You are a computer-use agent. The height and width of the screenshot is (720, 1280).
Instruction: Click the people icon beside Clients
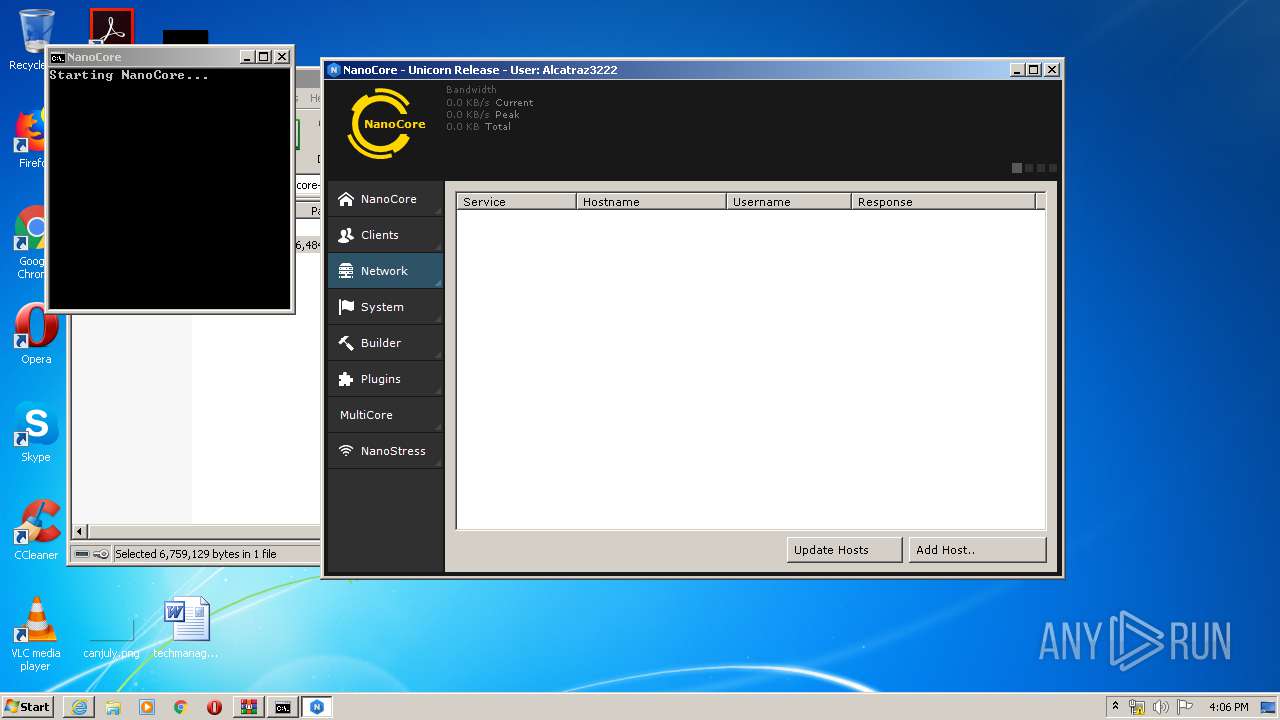point(346,235)
